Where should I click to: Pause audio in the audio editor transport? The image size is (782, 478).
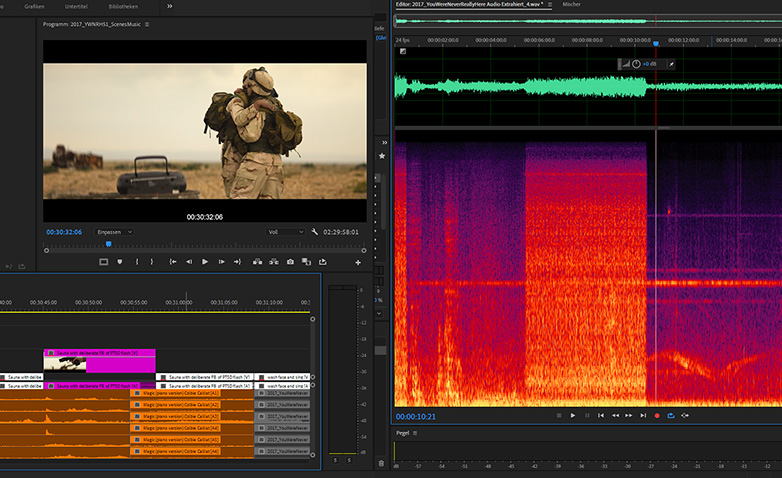pos(587,415)
